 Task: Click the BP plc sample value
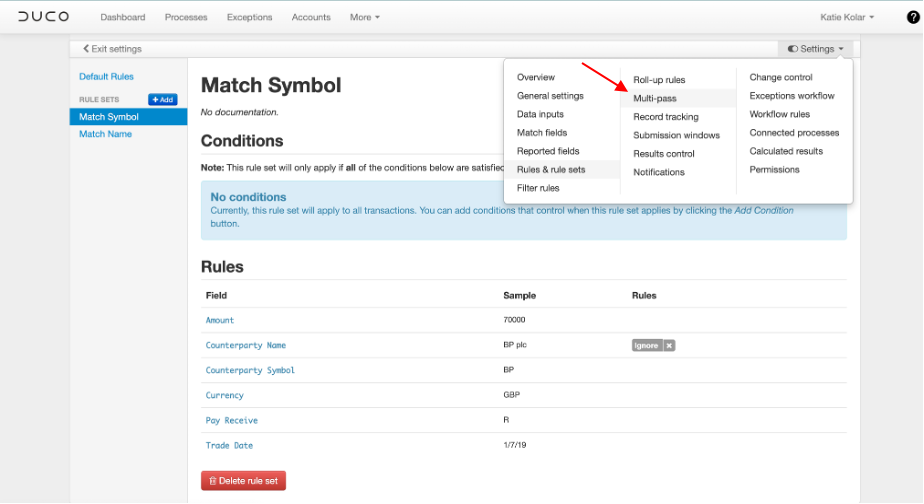point(515,345)
